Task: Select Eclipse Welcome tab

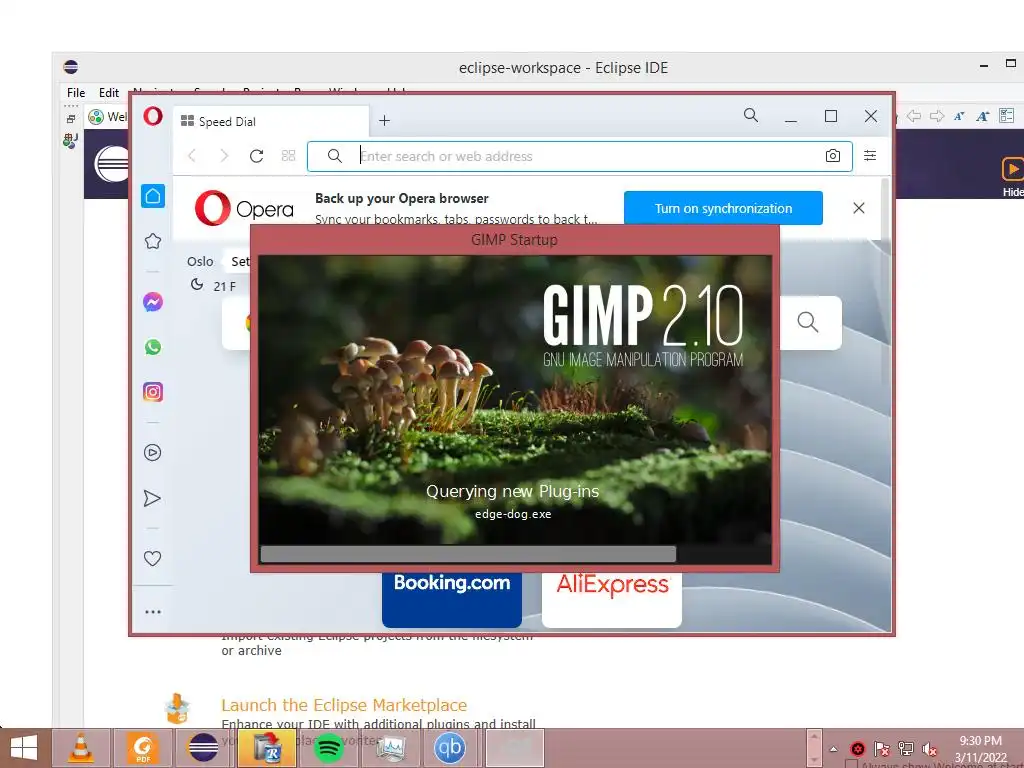Action: pyautogui.click(x=108, y=116)
